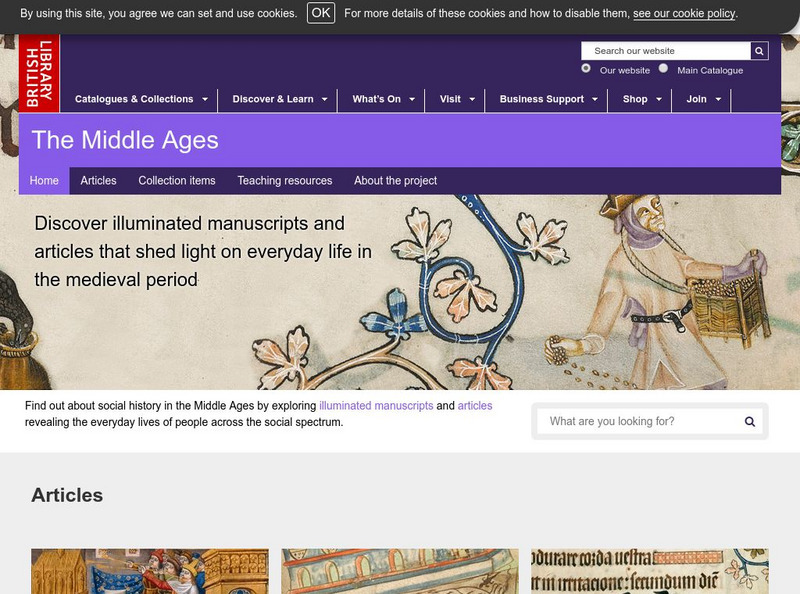Dismiss the cookie notice with OK

(x=319, y=12)
